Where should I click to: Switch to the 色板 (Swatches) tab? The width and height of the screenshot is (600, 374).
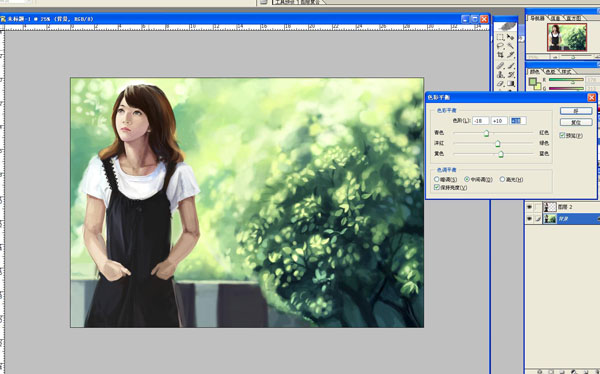click(550, 72)
